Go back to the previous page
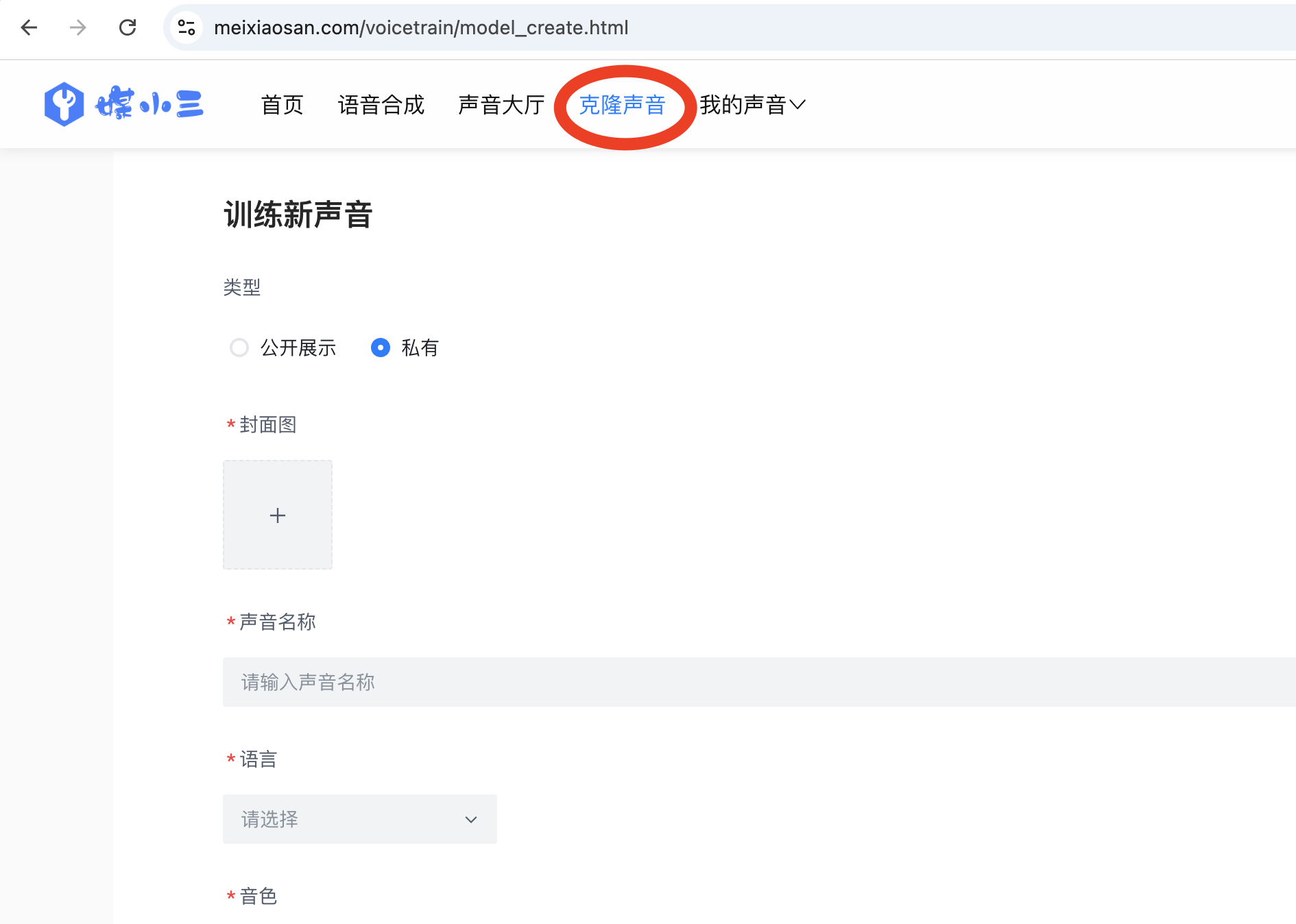Image resolution: width=1296 pixels, height=924 pixels. (29, 27)
